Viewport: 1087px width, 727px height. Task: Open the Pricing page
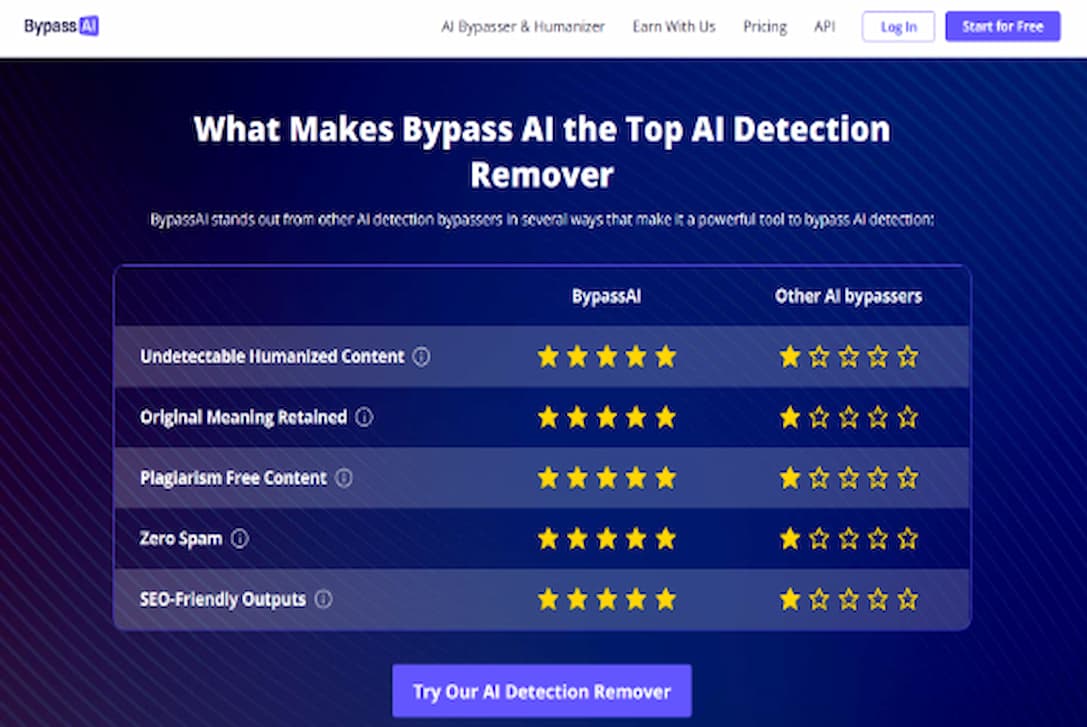(765, 26)
